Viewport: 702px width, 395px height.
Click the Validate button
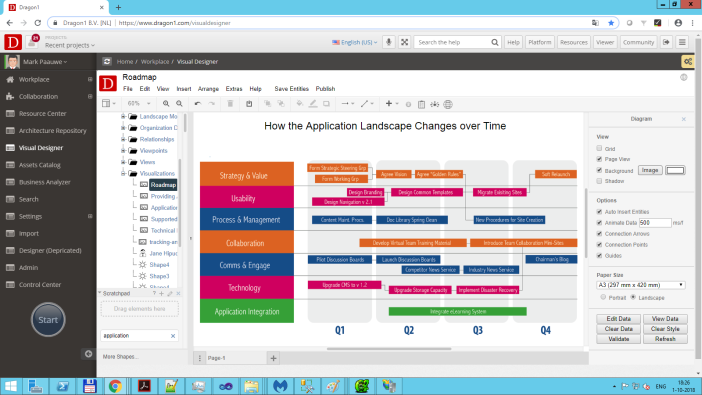pyautogui.click(x=618, y=339)
